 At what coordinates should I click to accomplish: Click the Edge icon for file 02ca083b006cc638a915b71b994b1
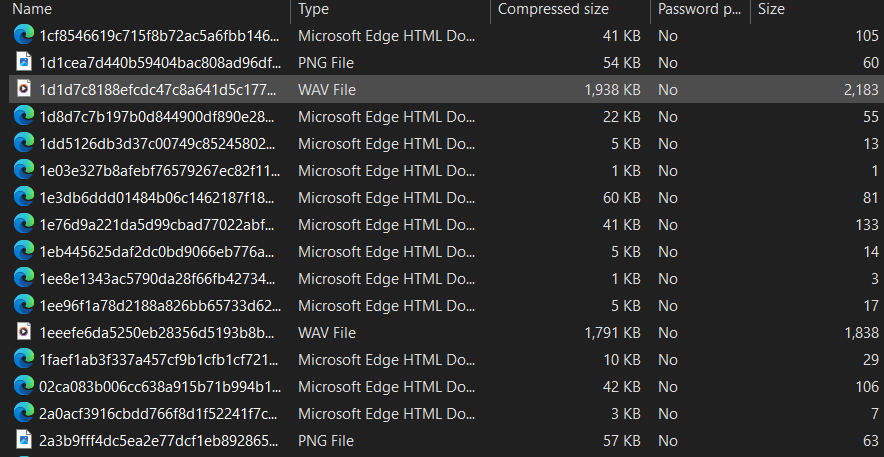[x=23, y=386]
